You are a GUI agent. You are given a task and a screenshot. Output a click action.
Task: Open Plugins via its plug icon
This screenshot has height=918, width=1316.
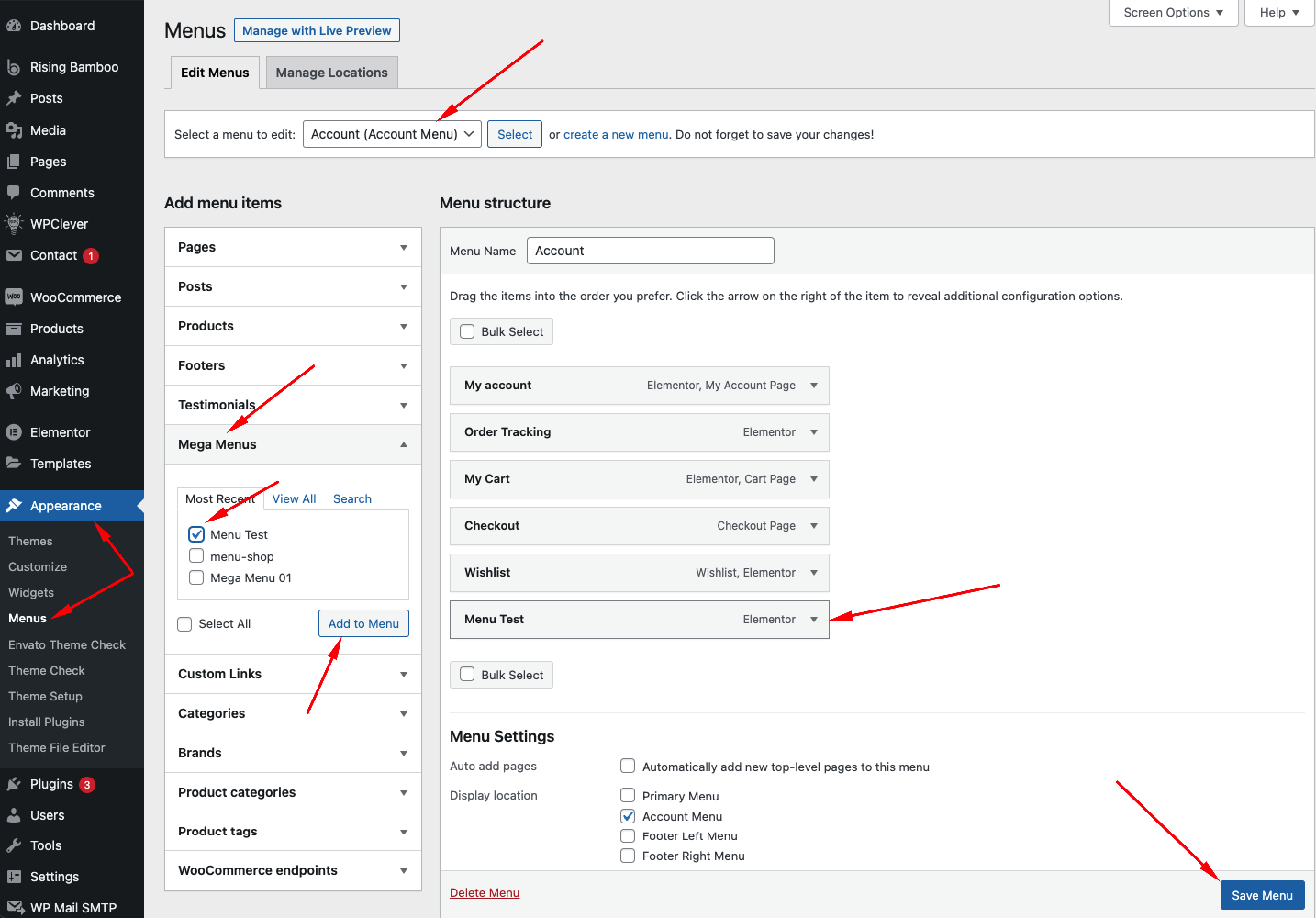coord(14,784)
